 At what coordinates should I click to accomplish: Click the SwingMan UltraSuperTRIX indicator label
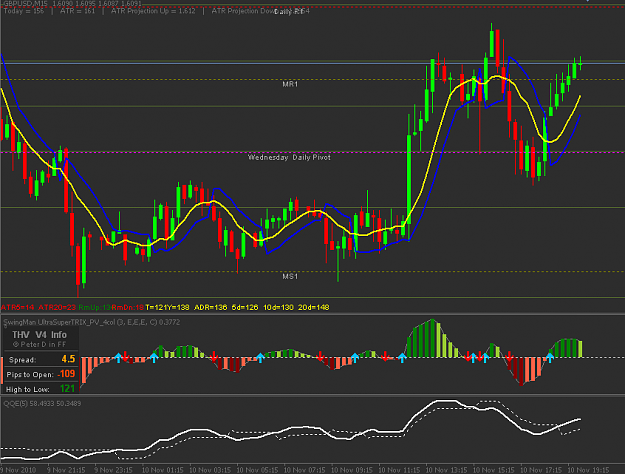pyautogui.click(x=92, y=322)
